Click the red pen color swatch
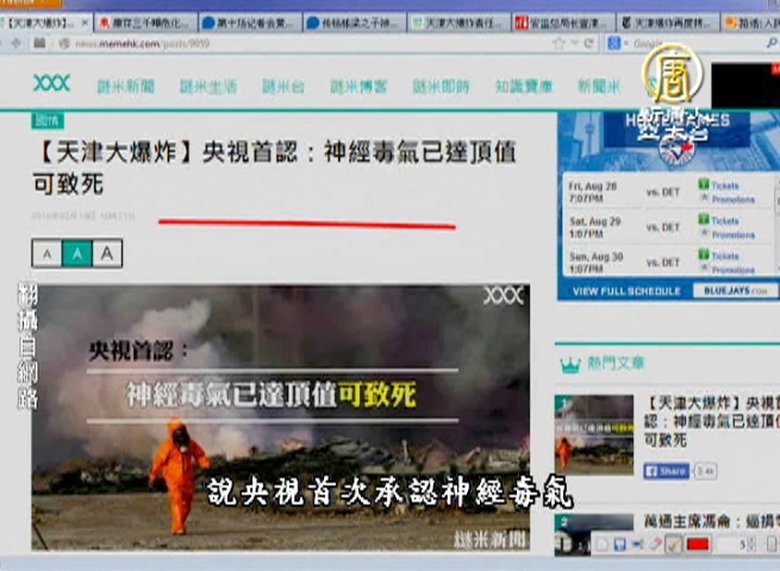 click(x=697, y=544)
